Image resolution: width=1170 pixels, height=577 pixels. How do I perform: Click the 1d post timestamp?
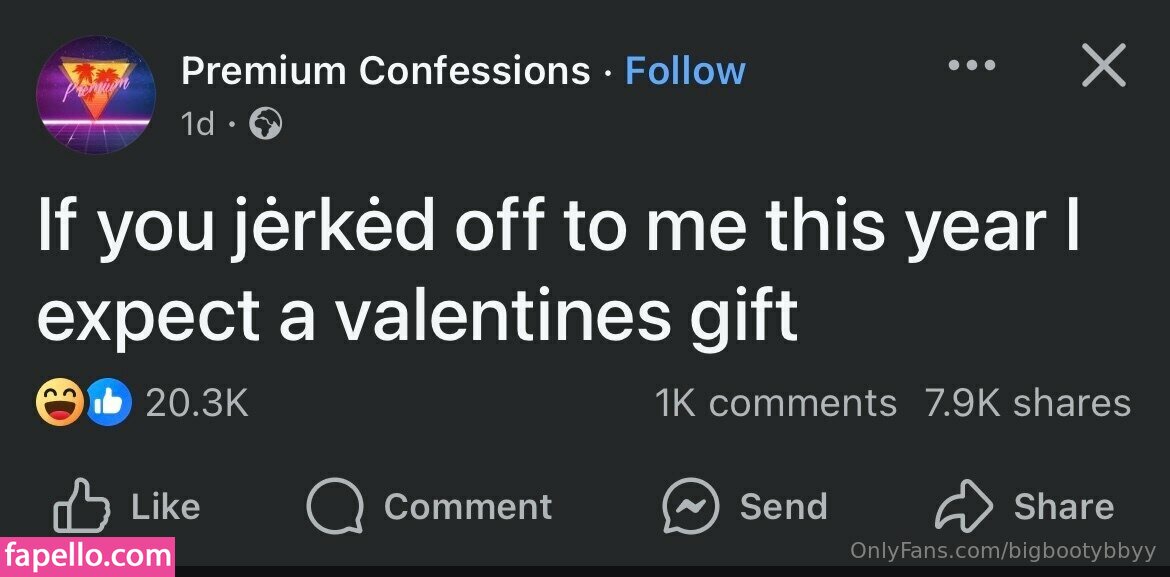click(x=197, y=124)
